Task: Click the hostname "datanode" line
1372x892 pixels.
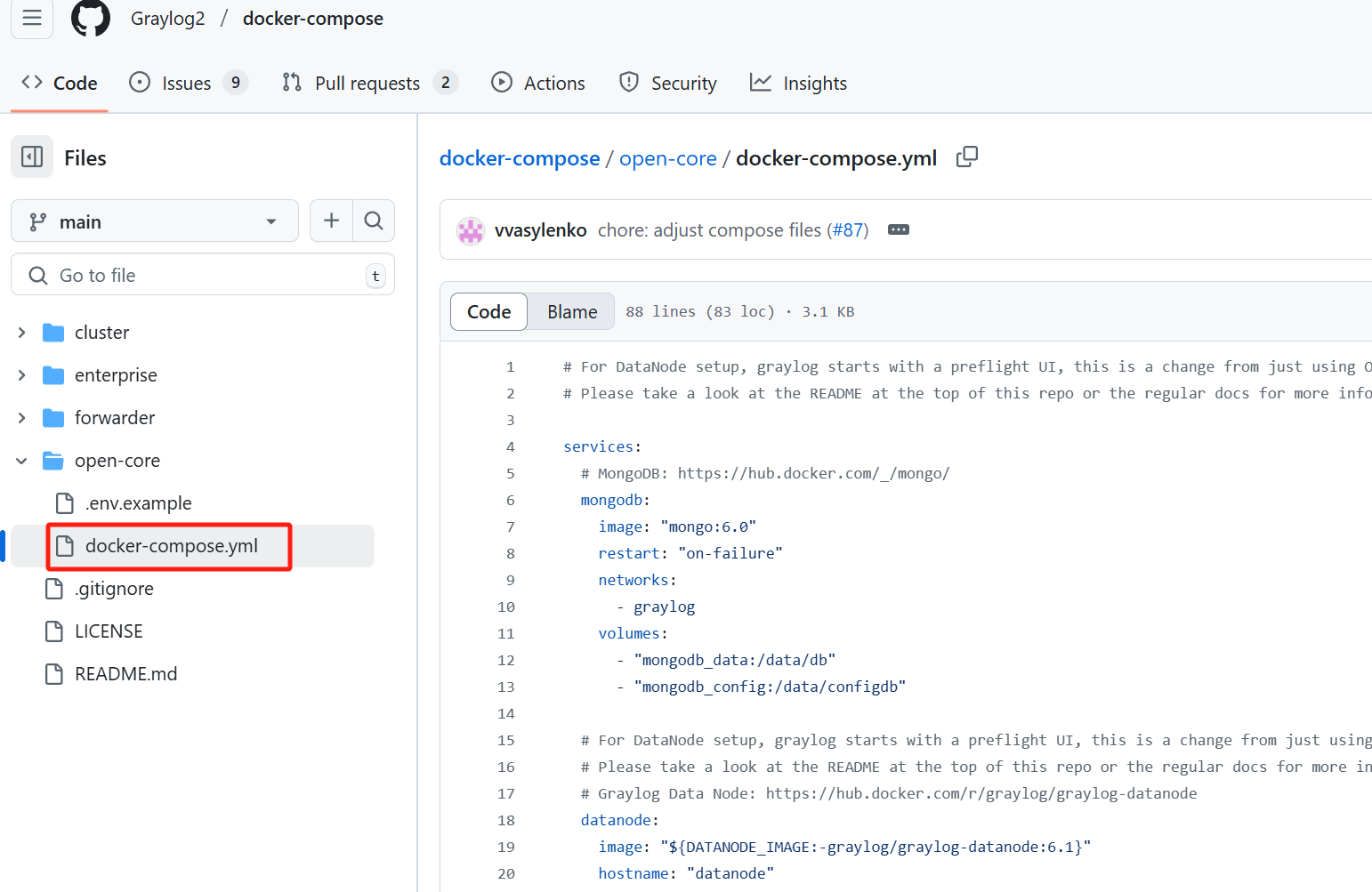Action: (x=686, y=873)
